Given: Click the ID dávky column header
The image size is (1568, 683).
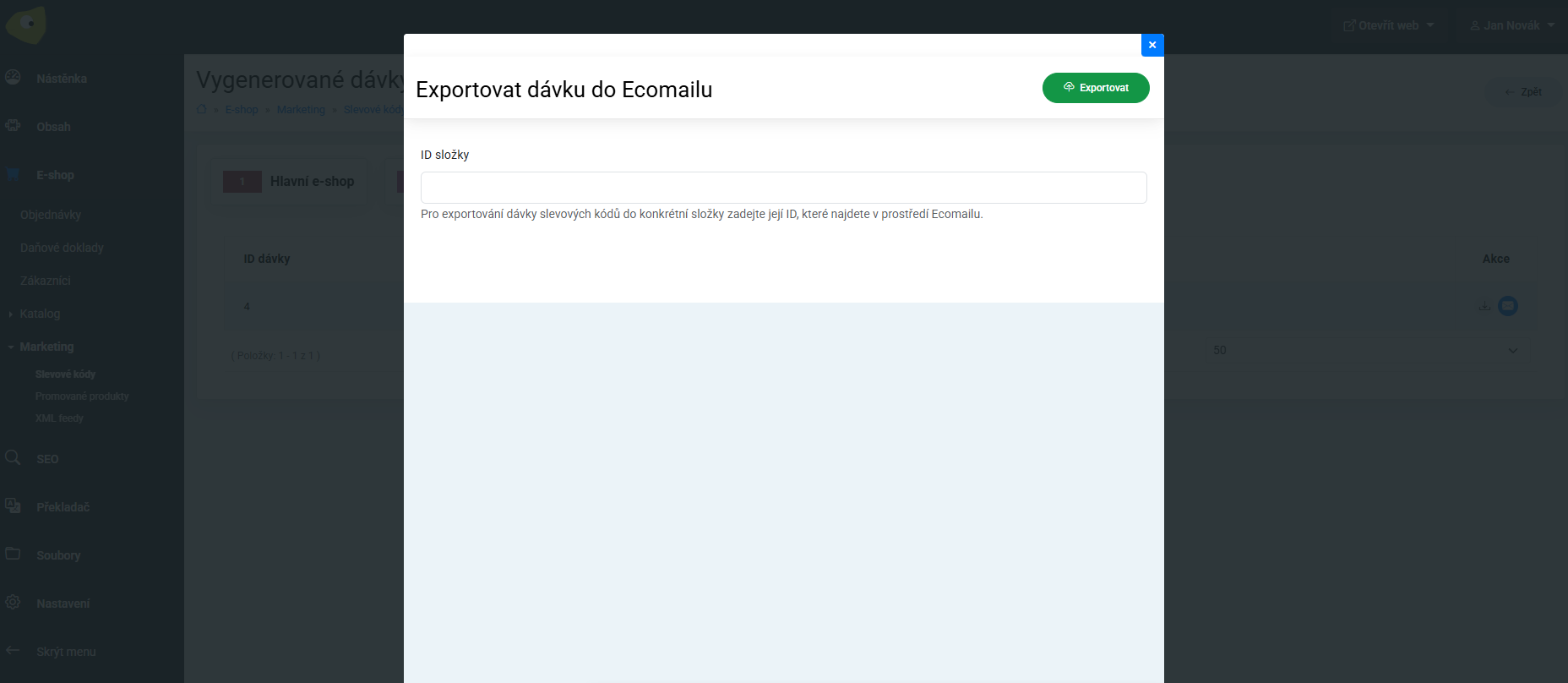Looking at the screenshot, I should (267, 259).
